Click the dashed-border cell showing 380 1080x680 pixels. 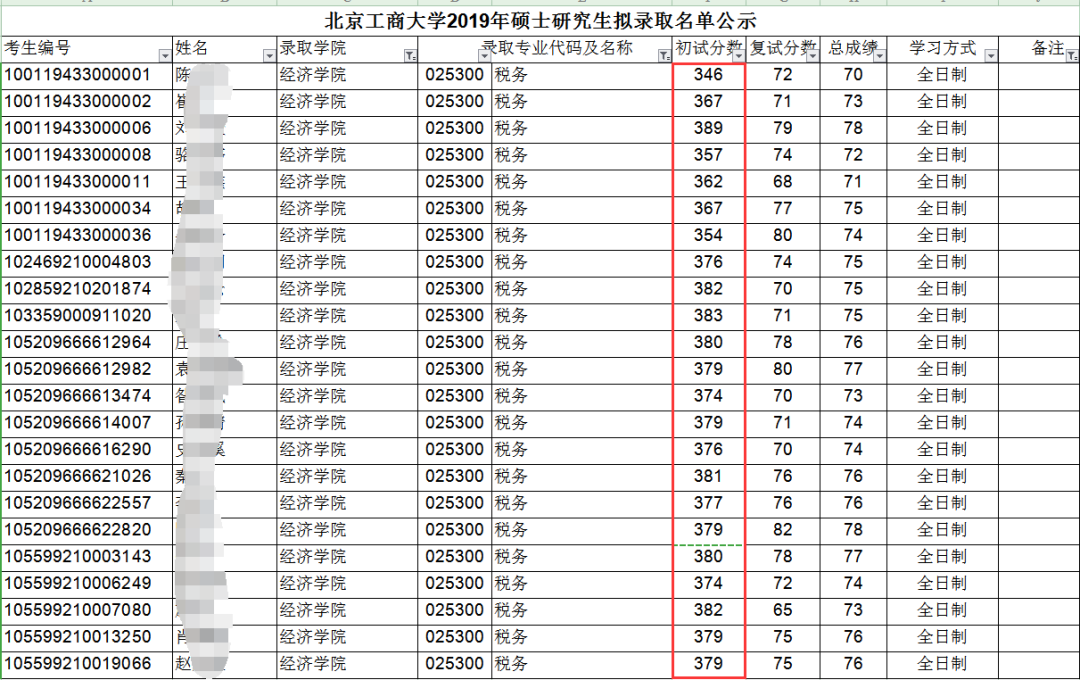point(707,556)
